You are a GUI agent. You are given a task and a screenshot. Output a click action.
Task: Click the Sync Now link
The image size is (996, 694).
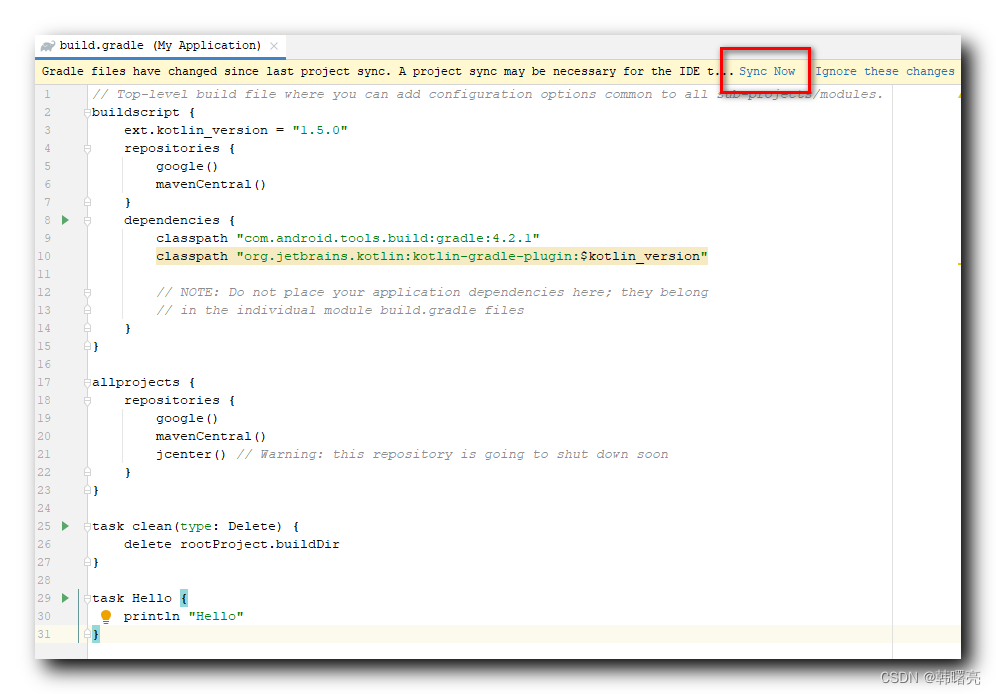tap(767, 71)
